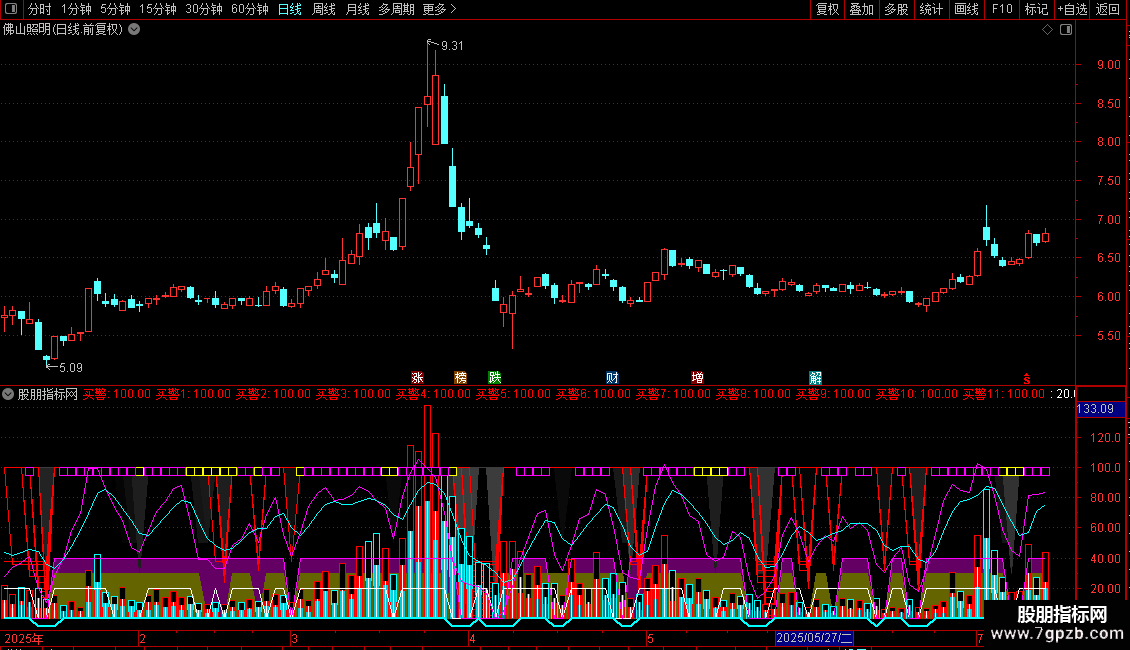
Task: Switch to the 30分钟 period
Action: click(x=203, y=9)
